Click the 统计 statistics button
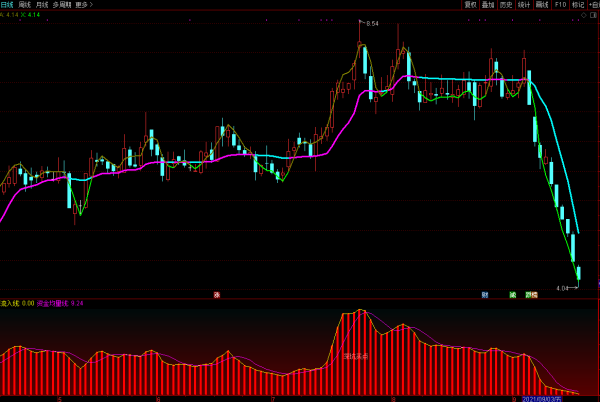This screenshot has width=600, height=402. coord(524,4)
